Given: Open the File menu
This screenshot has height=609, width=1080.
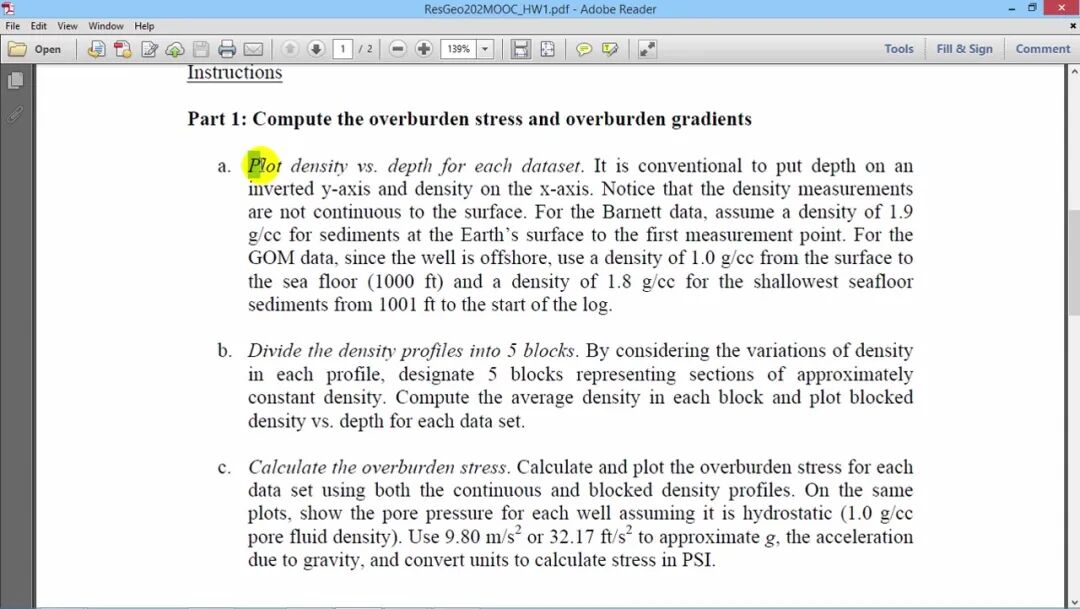Looking at the screenshot, I should tap(12, 26).
